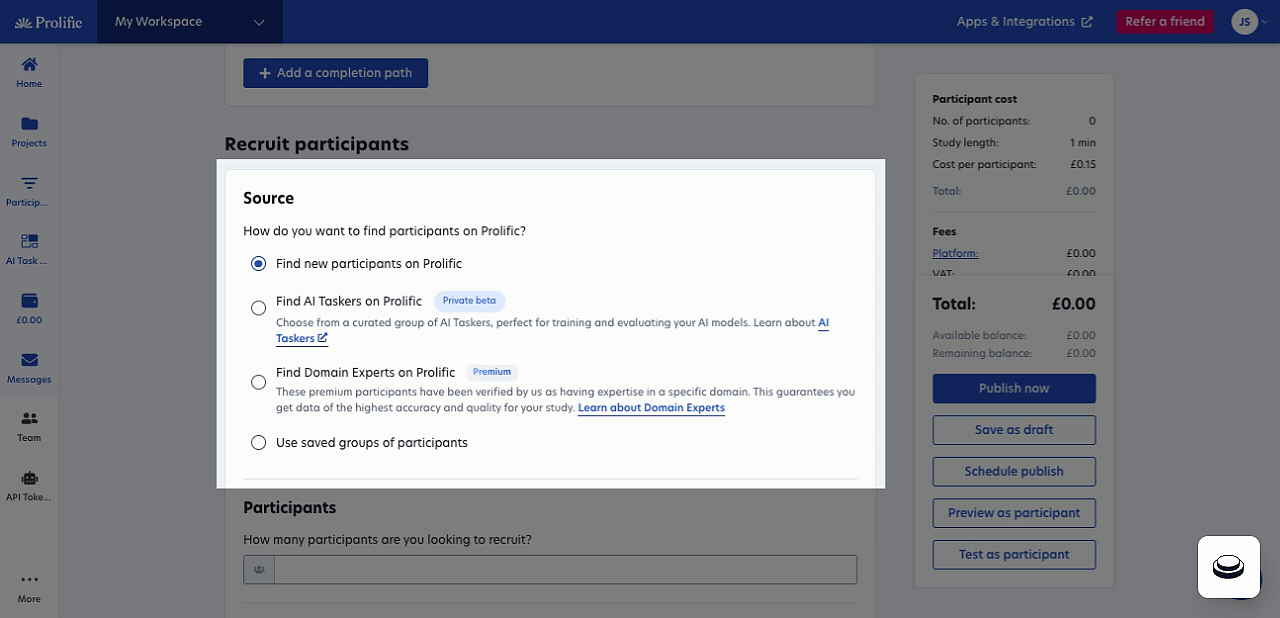The width and height of the screenshot is (1280, 618).
Task: Open the chat support widget
Action: tap(1229, 567)
